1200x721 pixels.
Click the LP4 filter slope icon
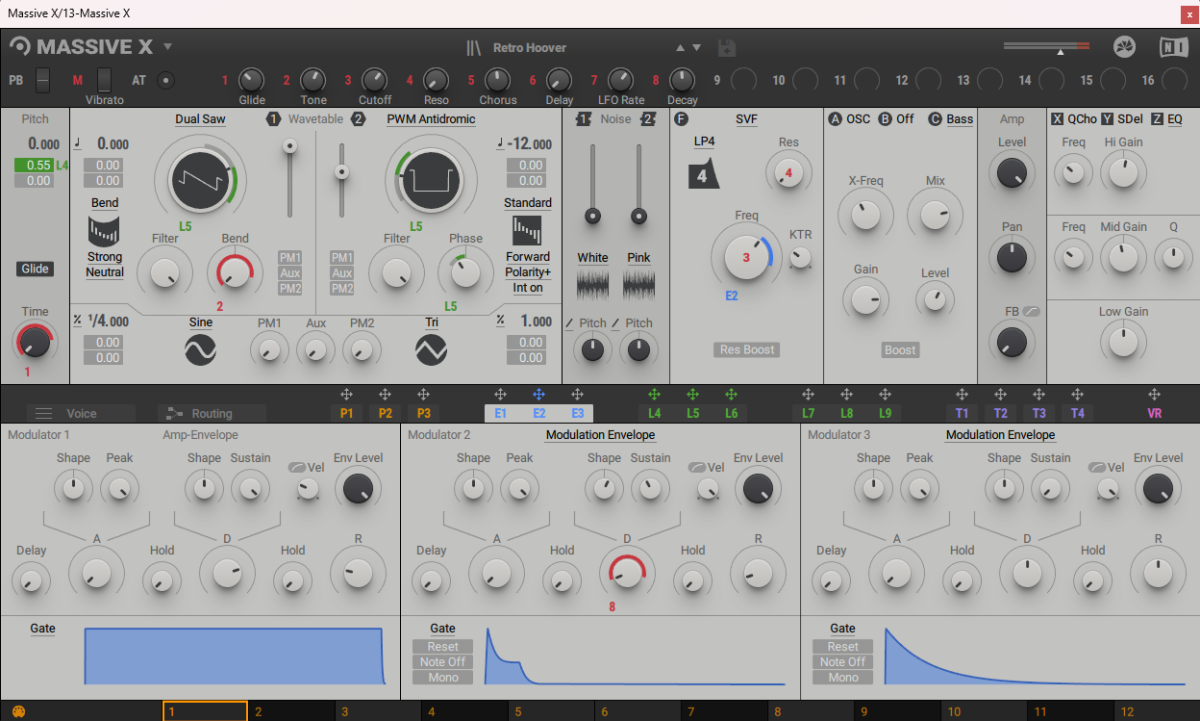tap(703, 173)
